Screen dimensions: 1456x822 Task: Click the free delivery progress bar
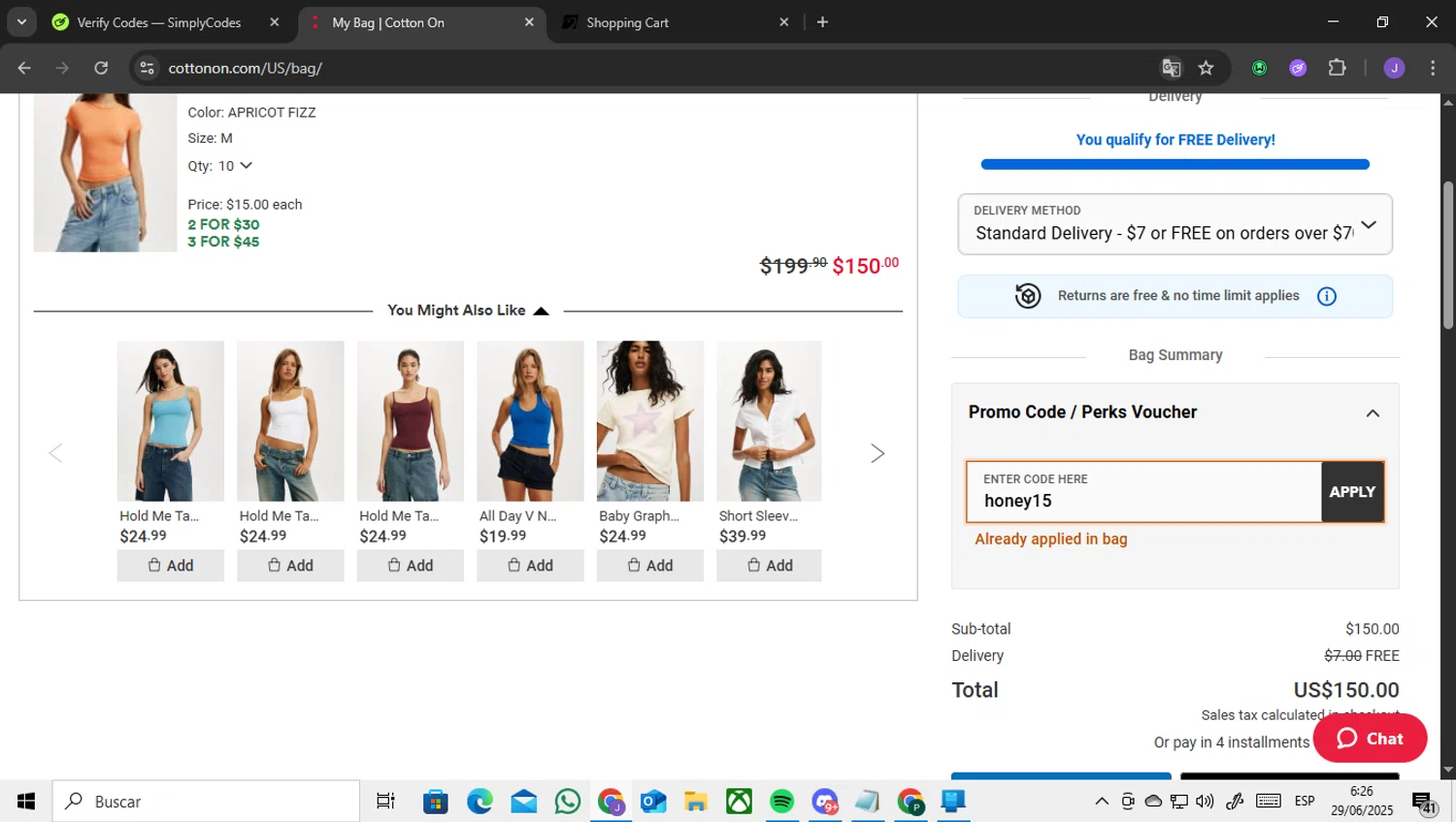(1175, 164)
